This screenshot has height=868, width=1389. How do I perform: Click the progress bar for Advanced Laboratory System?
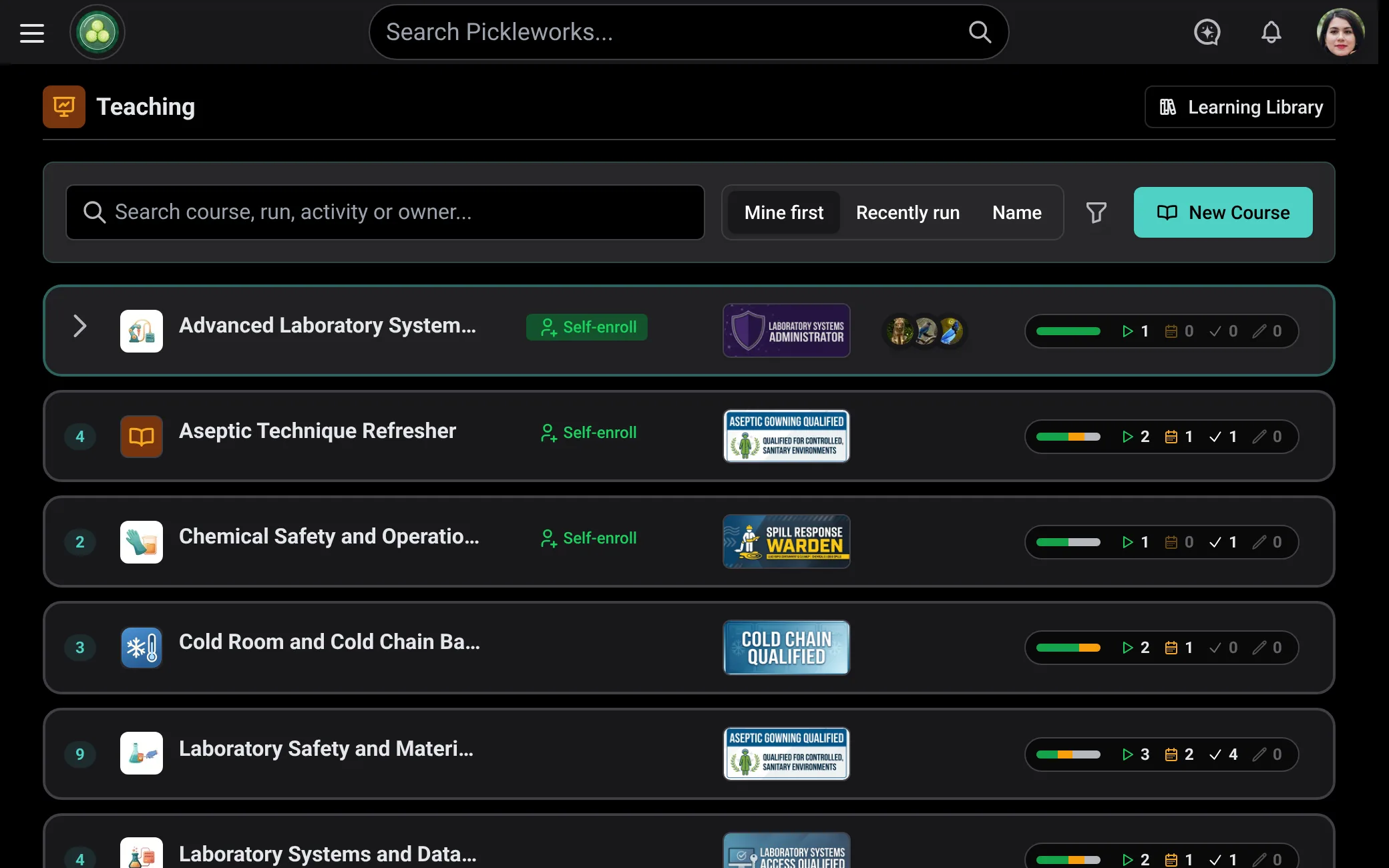[1068, 331]
